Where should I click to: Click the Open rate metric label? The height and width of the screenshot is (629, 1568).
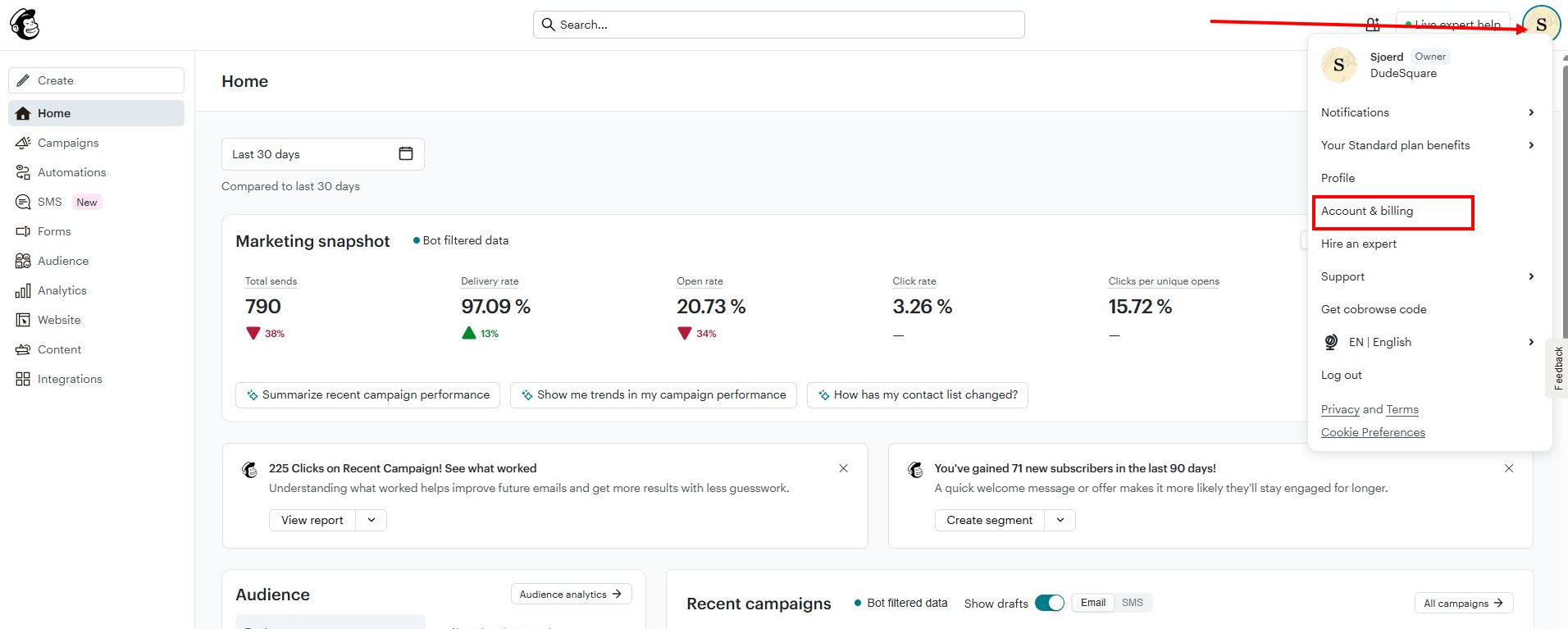pyautogui.click(x=700, y=281)
